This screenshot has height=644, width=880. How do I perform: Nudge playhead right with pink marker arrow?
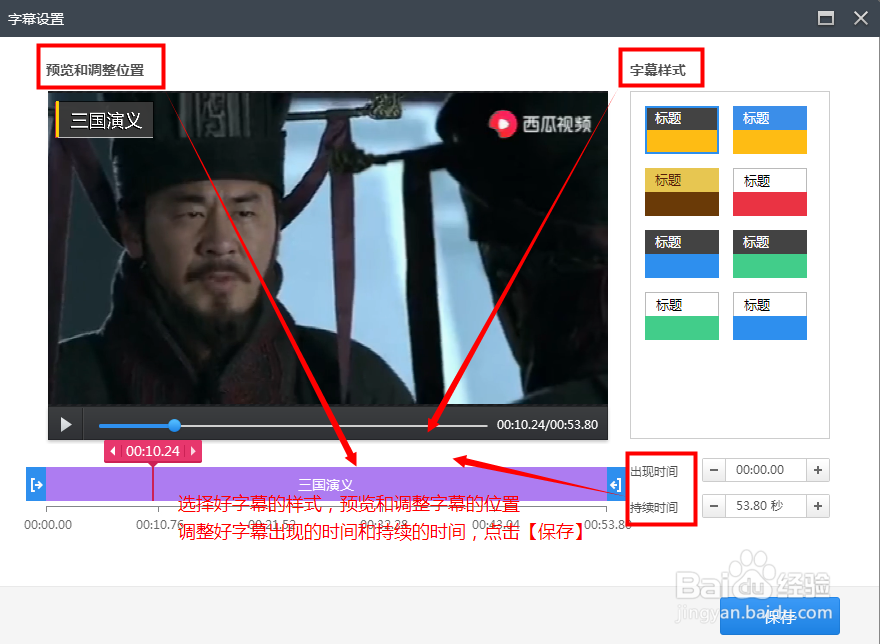coord(193,451)
